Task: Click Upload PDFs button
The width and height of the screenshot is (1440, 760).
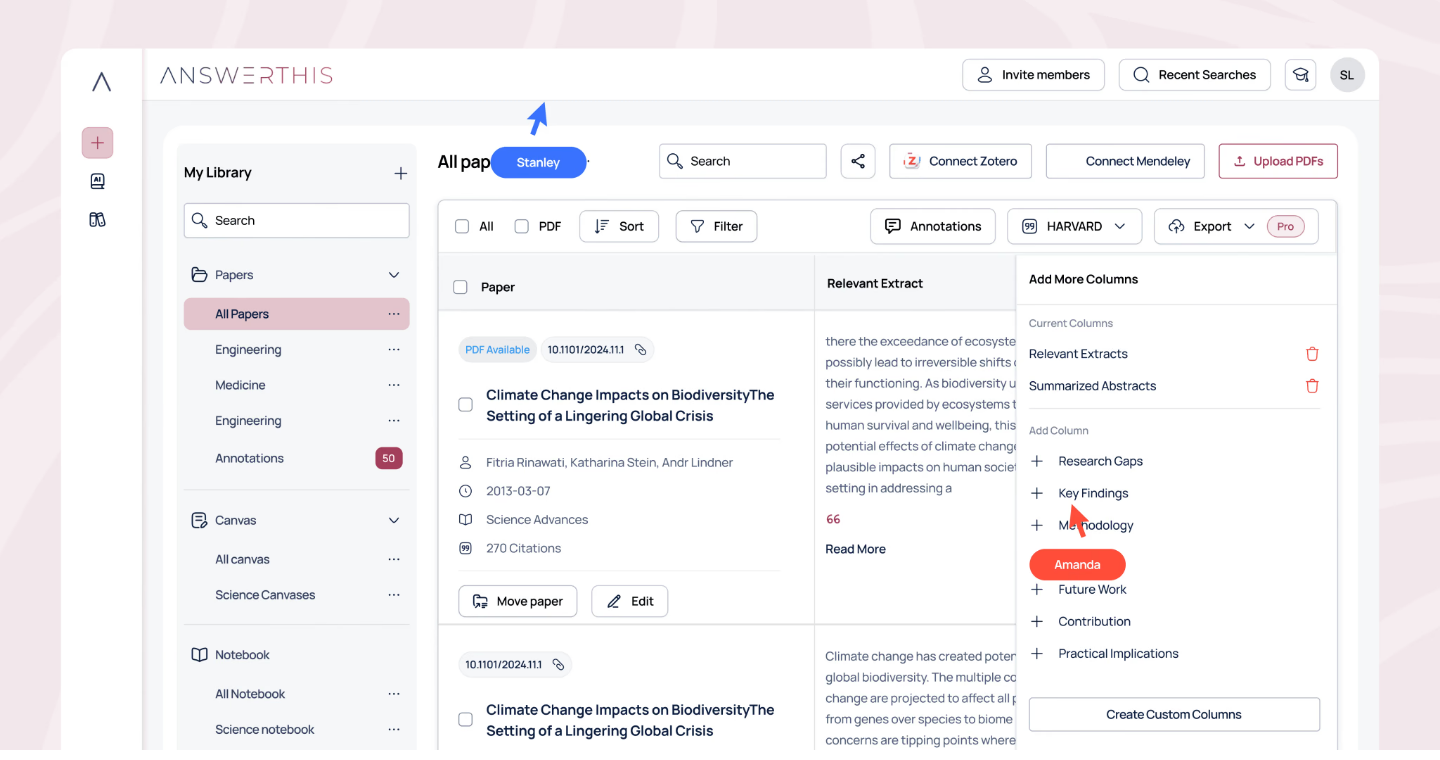Action: [1278, 161]
